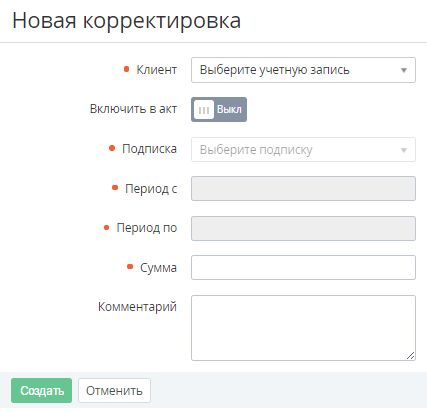Click the Сумма field label
This screenshot has width=427, height=412.
coord(158,267)
